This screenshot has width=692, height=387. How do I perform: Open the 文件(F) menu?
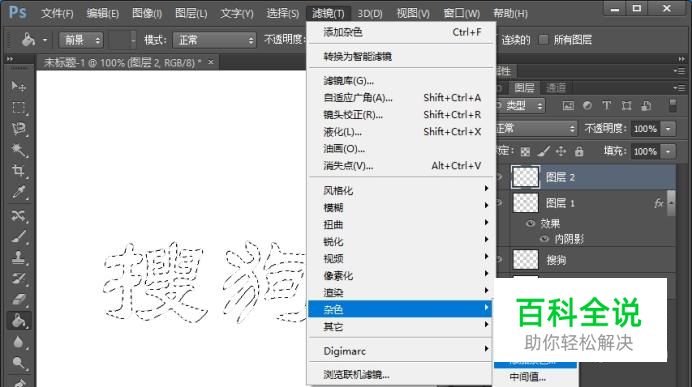pyautogui.click(x=57, y=14)
